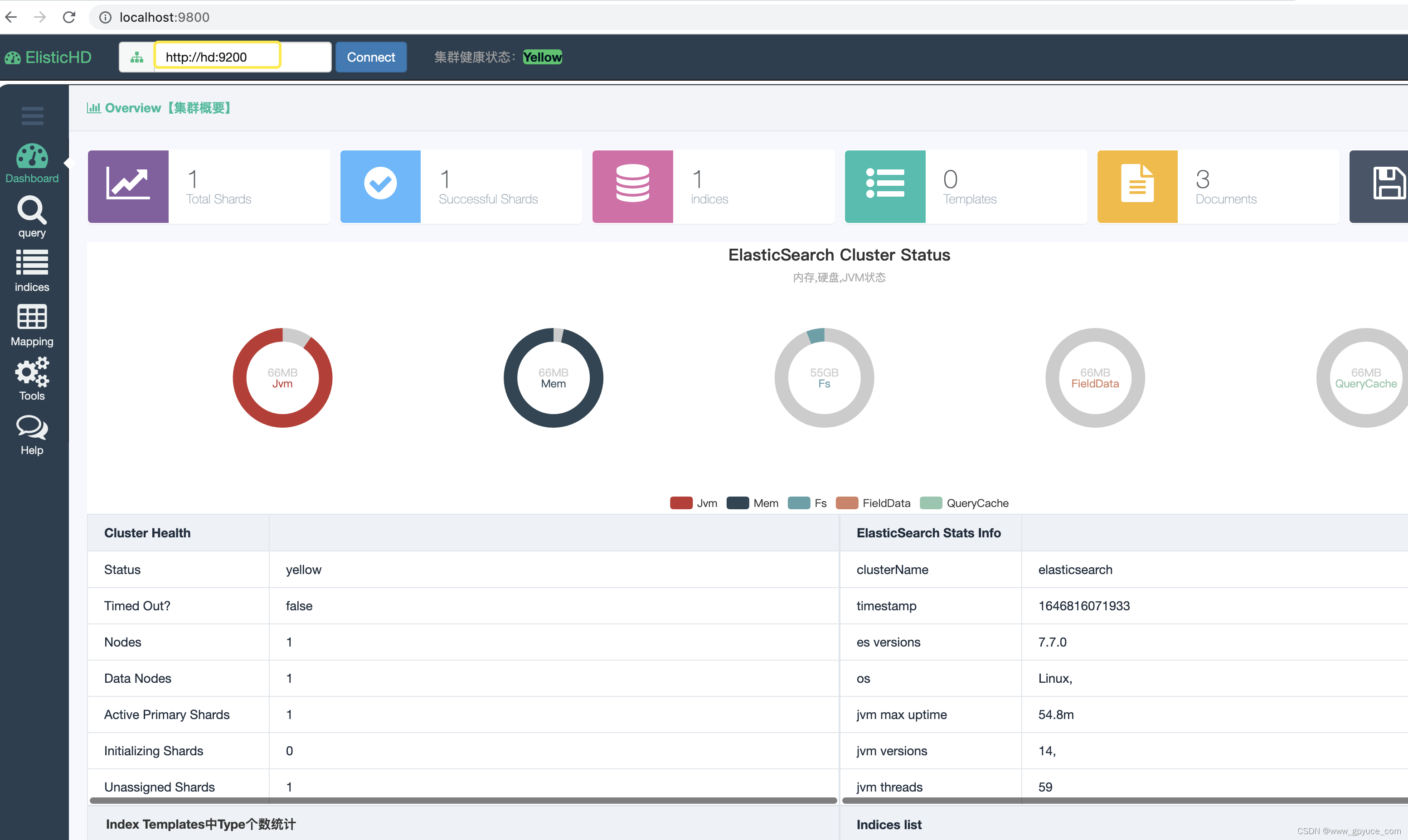Open the Help section in sidebar

32,434
